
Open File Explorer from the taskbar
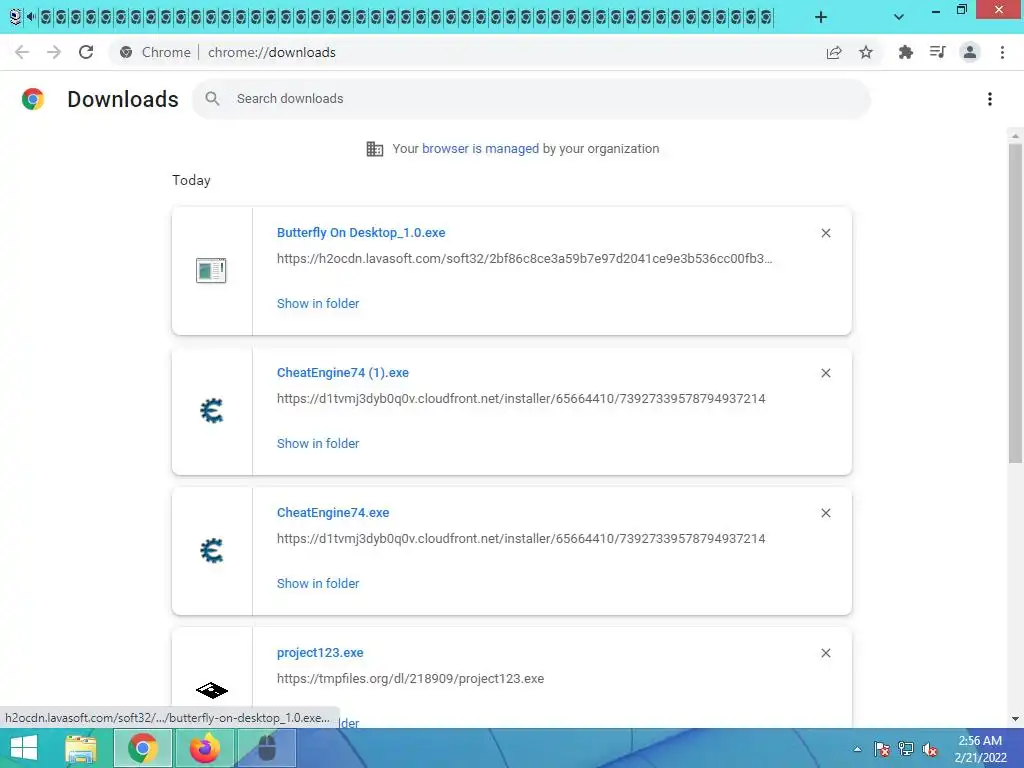(x=81, y=748)
